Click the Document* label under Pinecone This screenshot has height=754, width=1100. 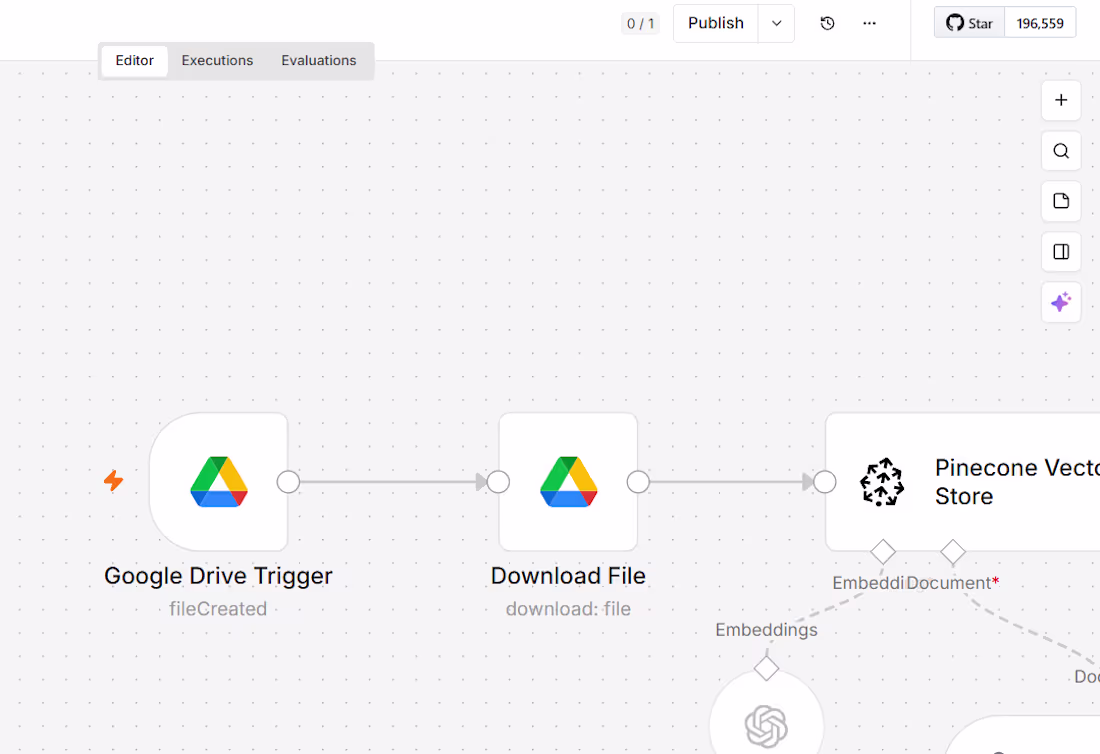[x=953, y=583]
